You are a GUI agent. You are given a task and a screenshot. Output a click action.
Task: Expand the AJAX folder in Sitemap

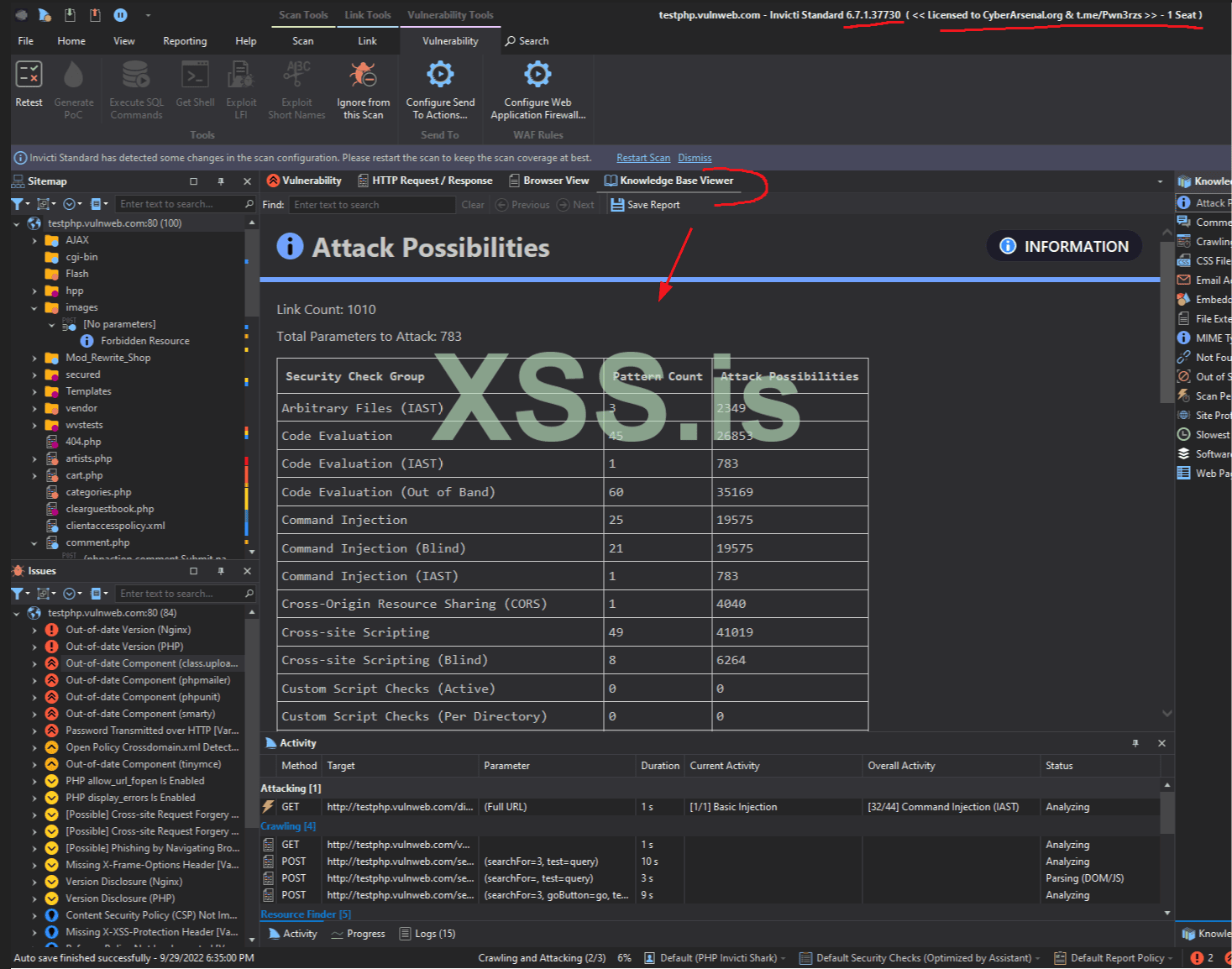(x=34, y=240)
